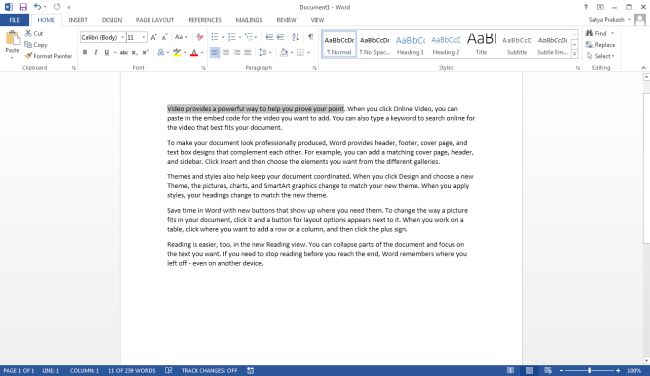
Task: Decrease paragraph indent
Action: (x=269, y=37)
